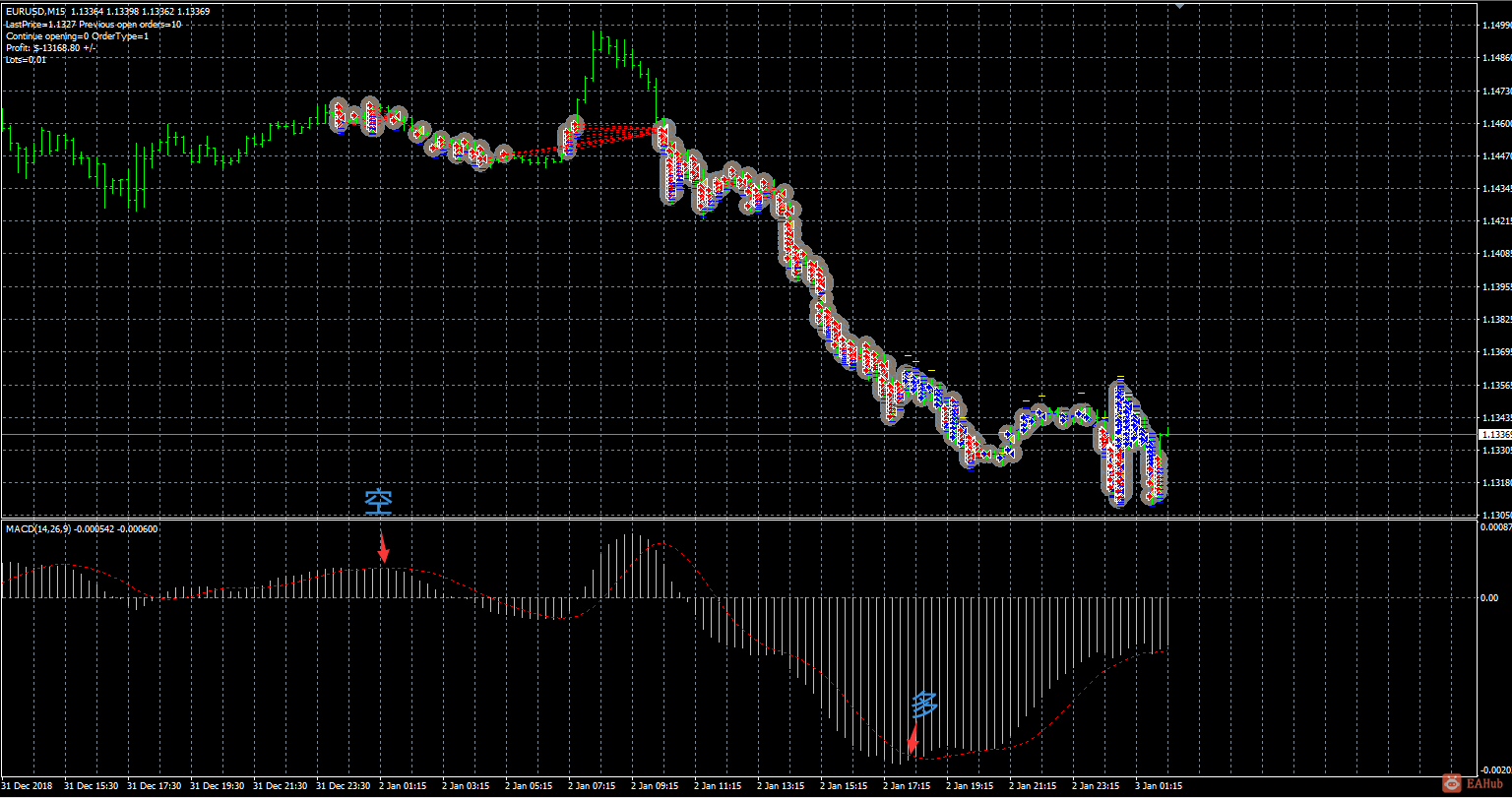Viewport: 1512px width, 798px height.
Task: Click the 1.1318 level on price axis
Action: (x=1496, y=483)
